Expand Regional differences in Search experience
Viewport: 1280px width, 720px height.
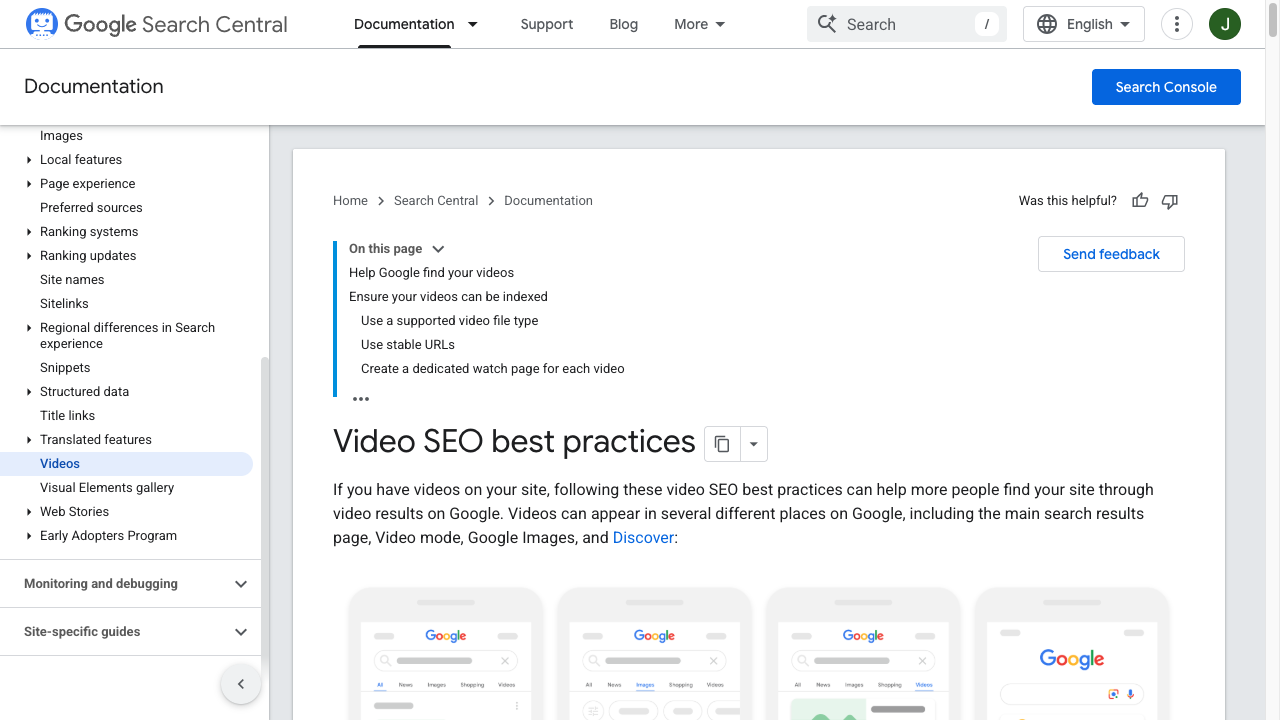29,328
